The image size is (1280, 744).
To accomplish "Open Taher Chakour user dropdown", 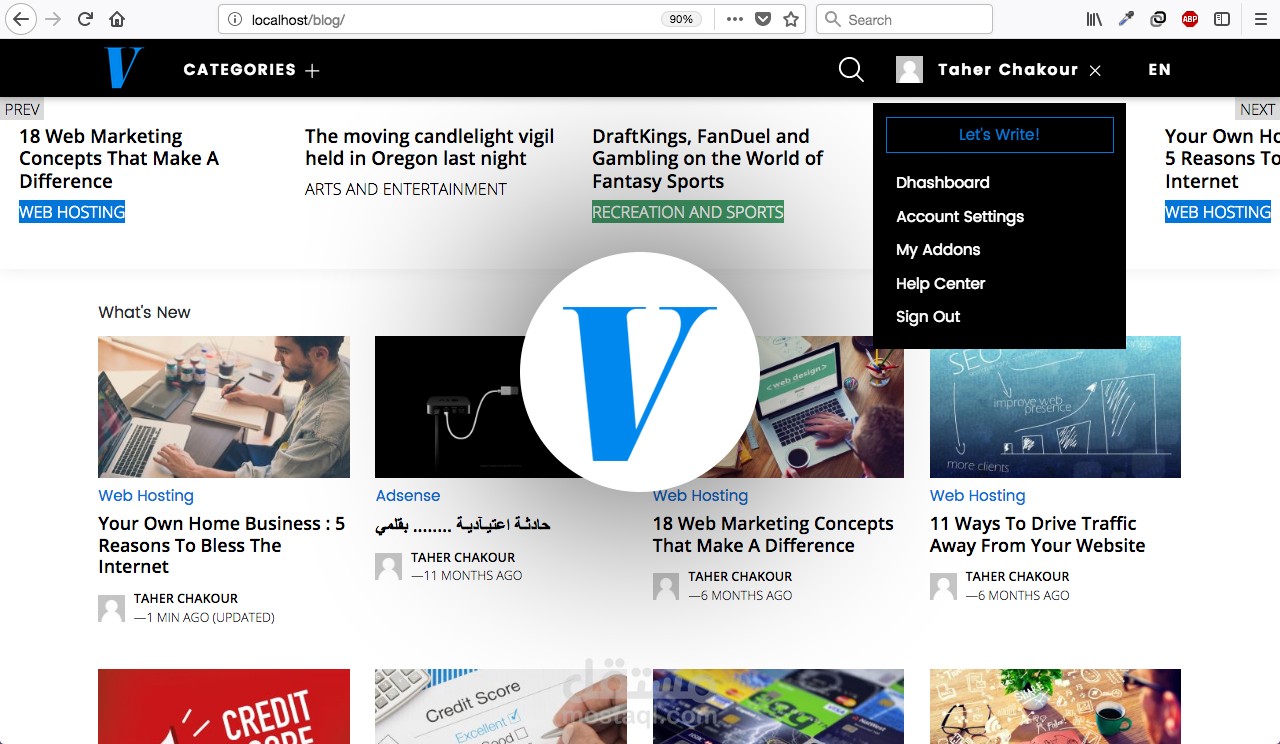I will pyautogui.click(x=1008, y=70).
